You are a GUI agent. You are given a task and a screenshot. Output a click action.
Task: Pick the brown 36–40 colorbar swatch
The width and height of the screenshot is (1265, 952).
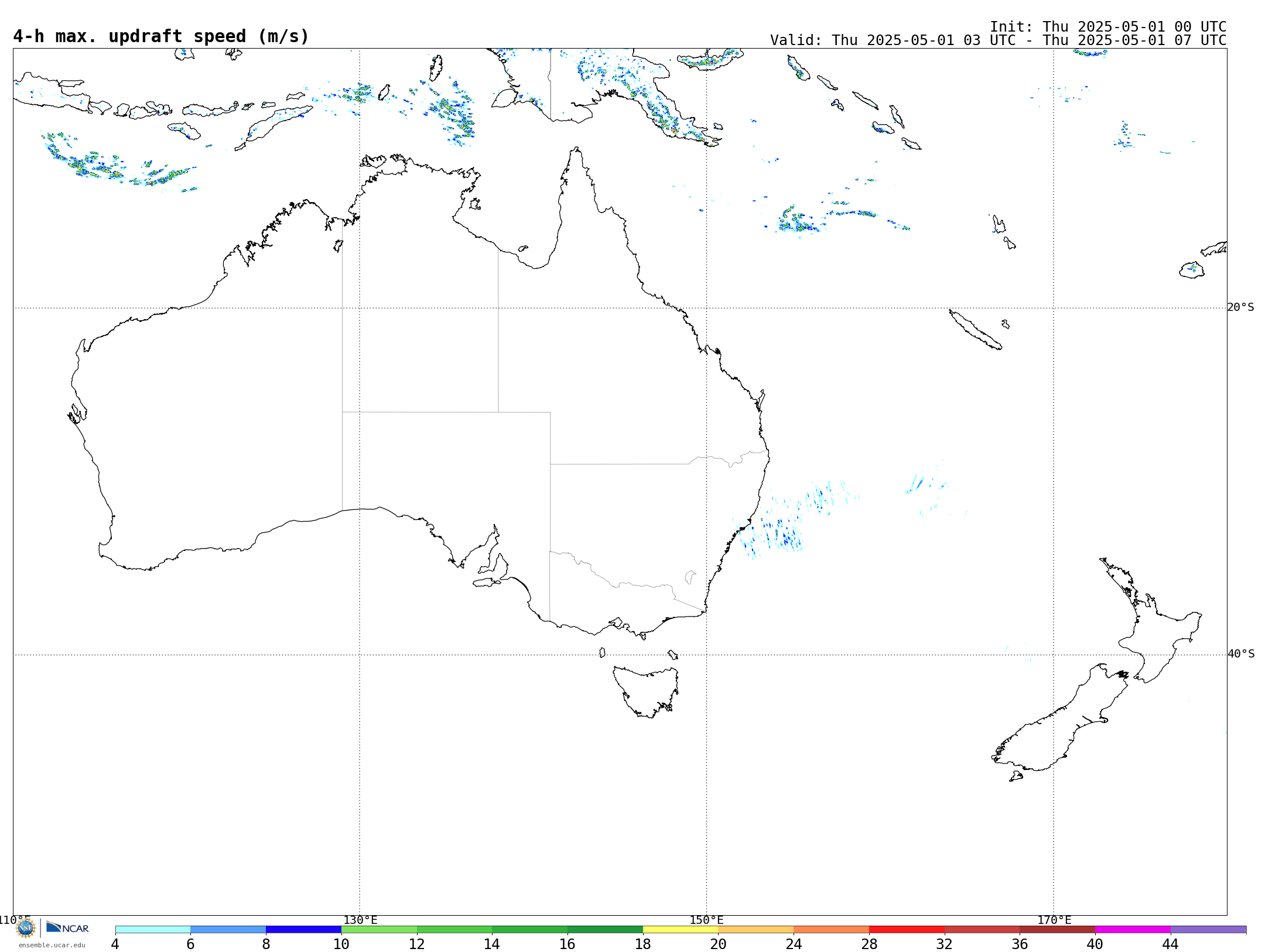(1058, 930)
